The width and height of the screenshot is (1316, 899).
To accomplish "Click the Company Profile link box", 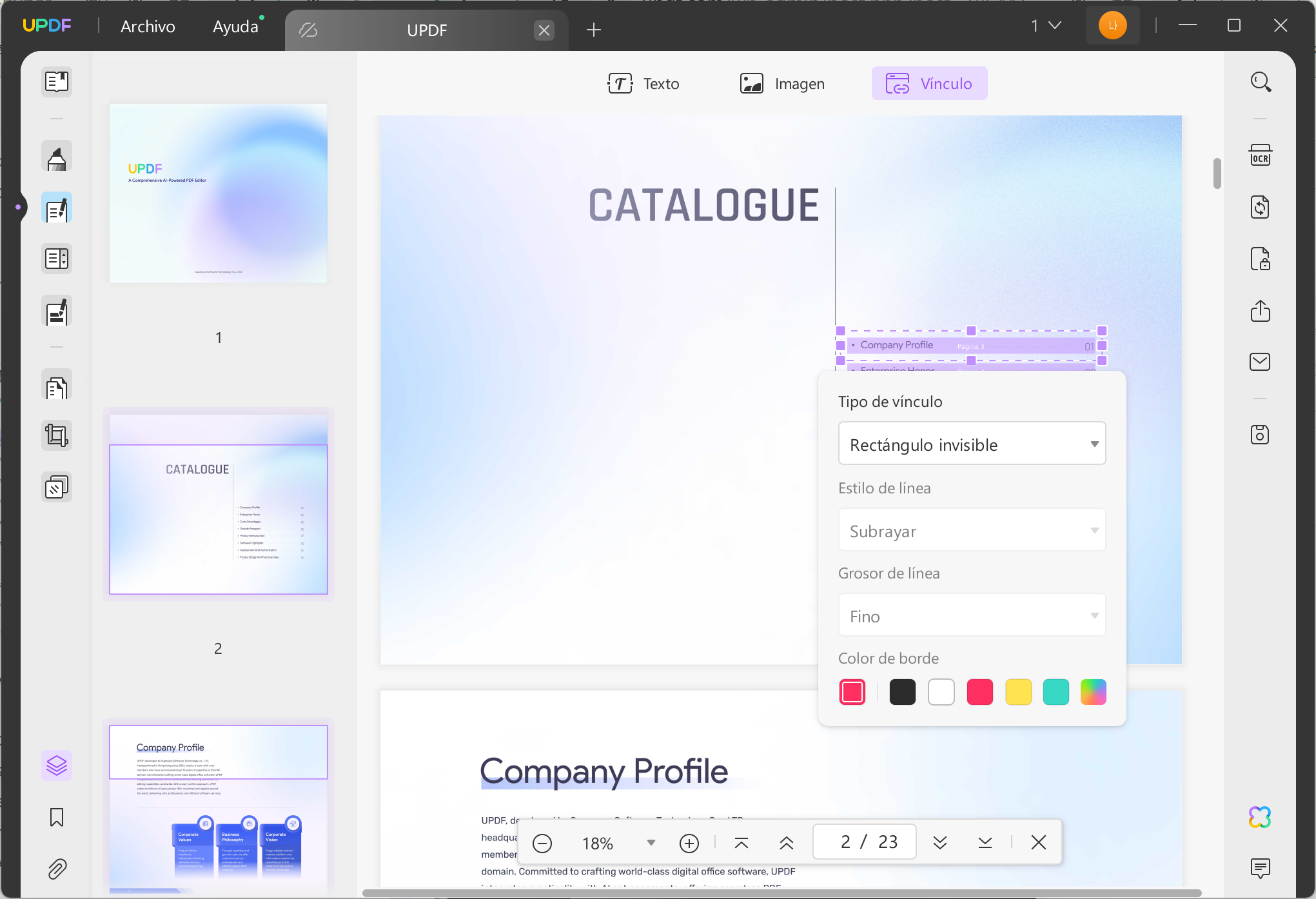I will point(971,346).
